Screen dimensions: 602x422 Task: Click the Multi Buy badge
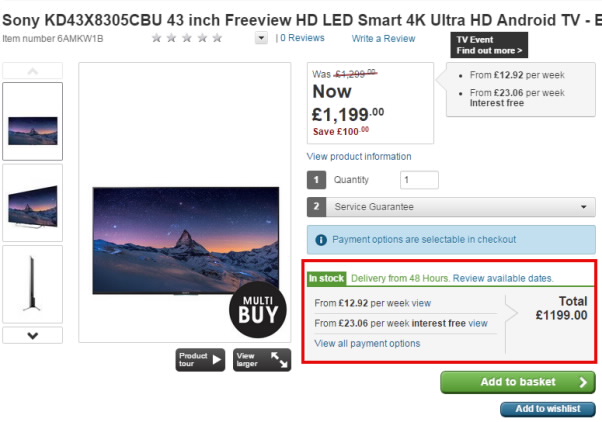coord(254,311)
